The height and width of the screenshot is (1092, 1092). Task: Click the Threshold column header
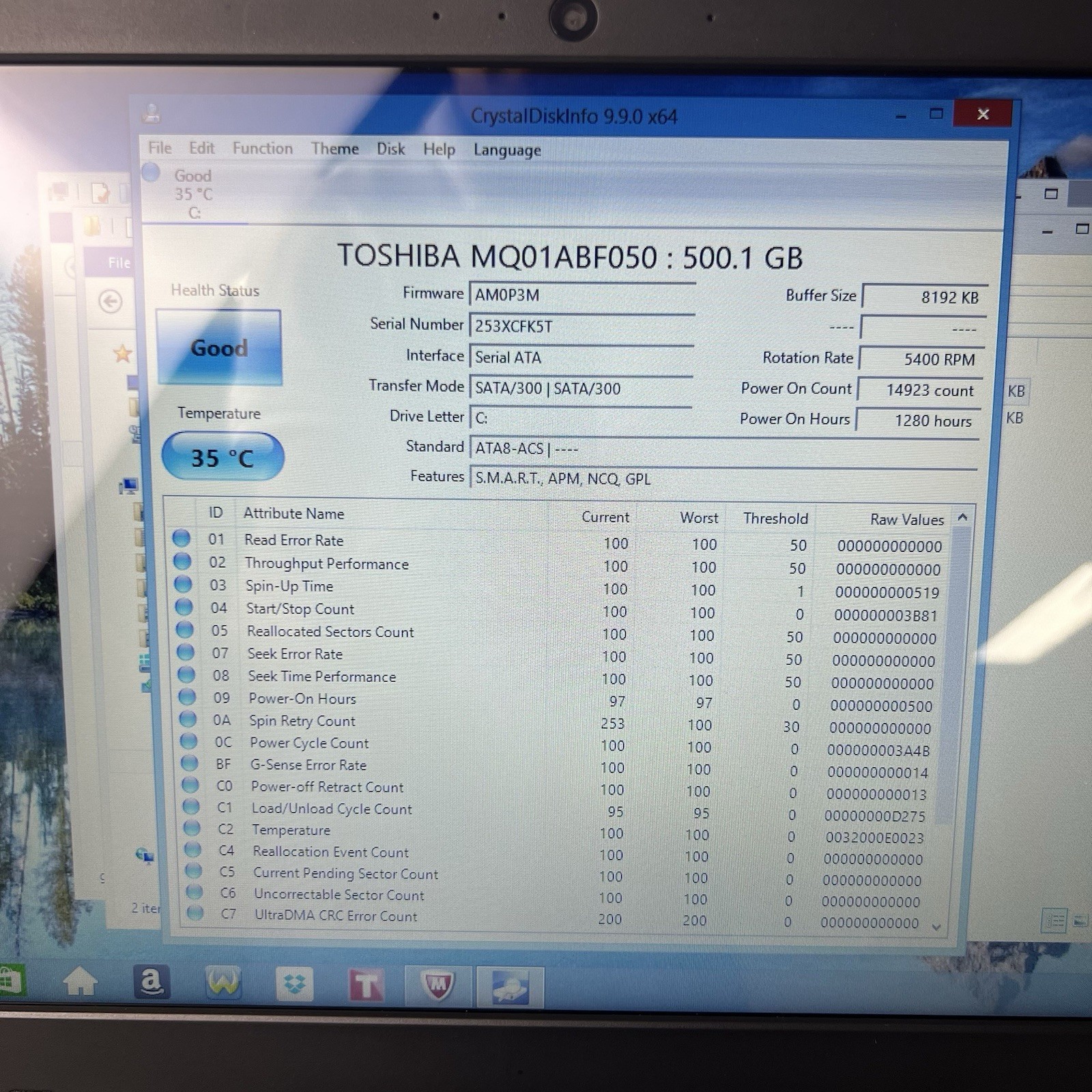coord(775,519)
